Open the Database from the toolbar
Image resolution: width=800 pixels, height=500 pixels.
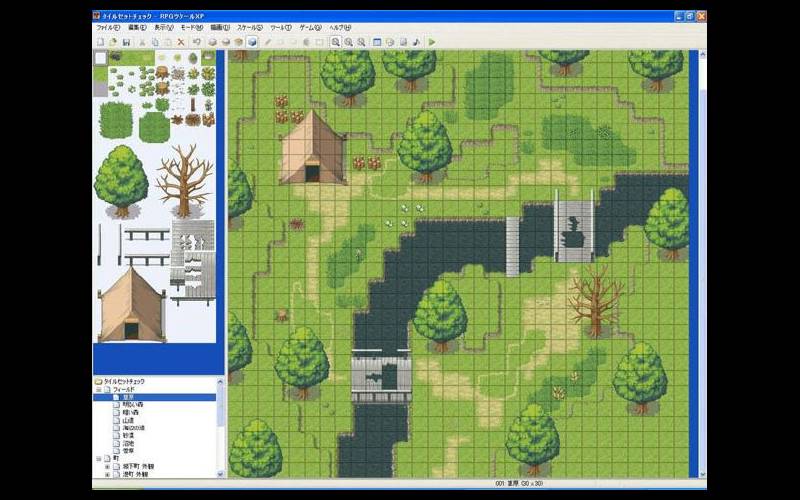376,42
